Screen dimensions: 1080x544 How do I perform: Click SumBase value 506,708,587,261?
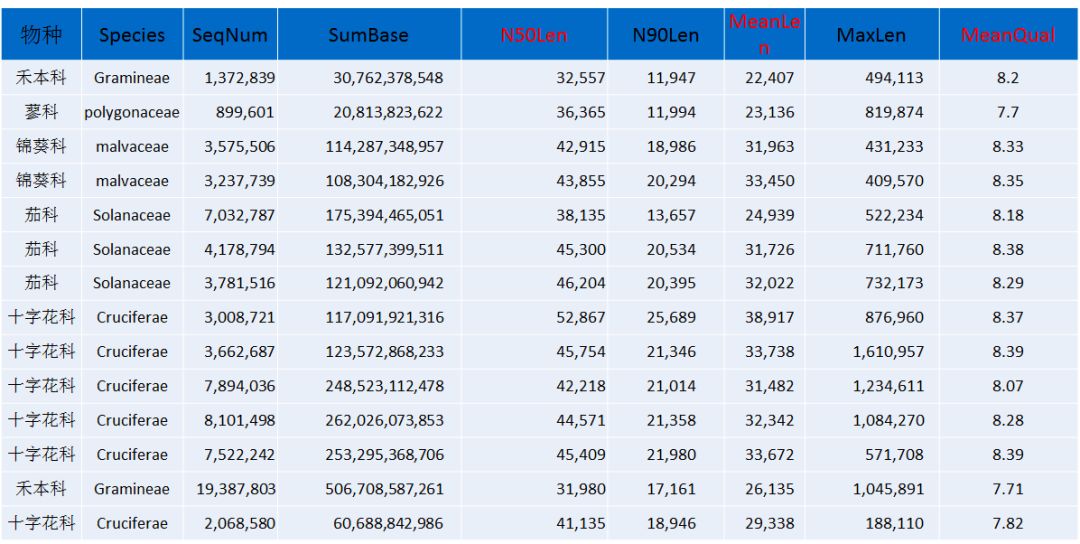pyautogui.click(x=384, y=489)
